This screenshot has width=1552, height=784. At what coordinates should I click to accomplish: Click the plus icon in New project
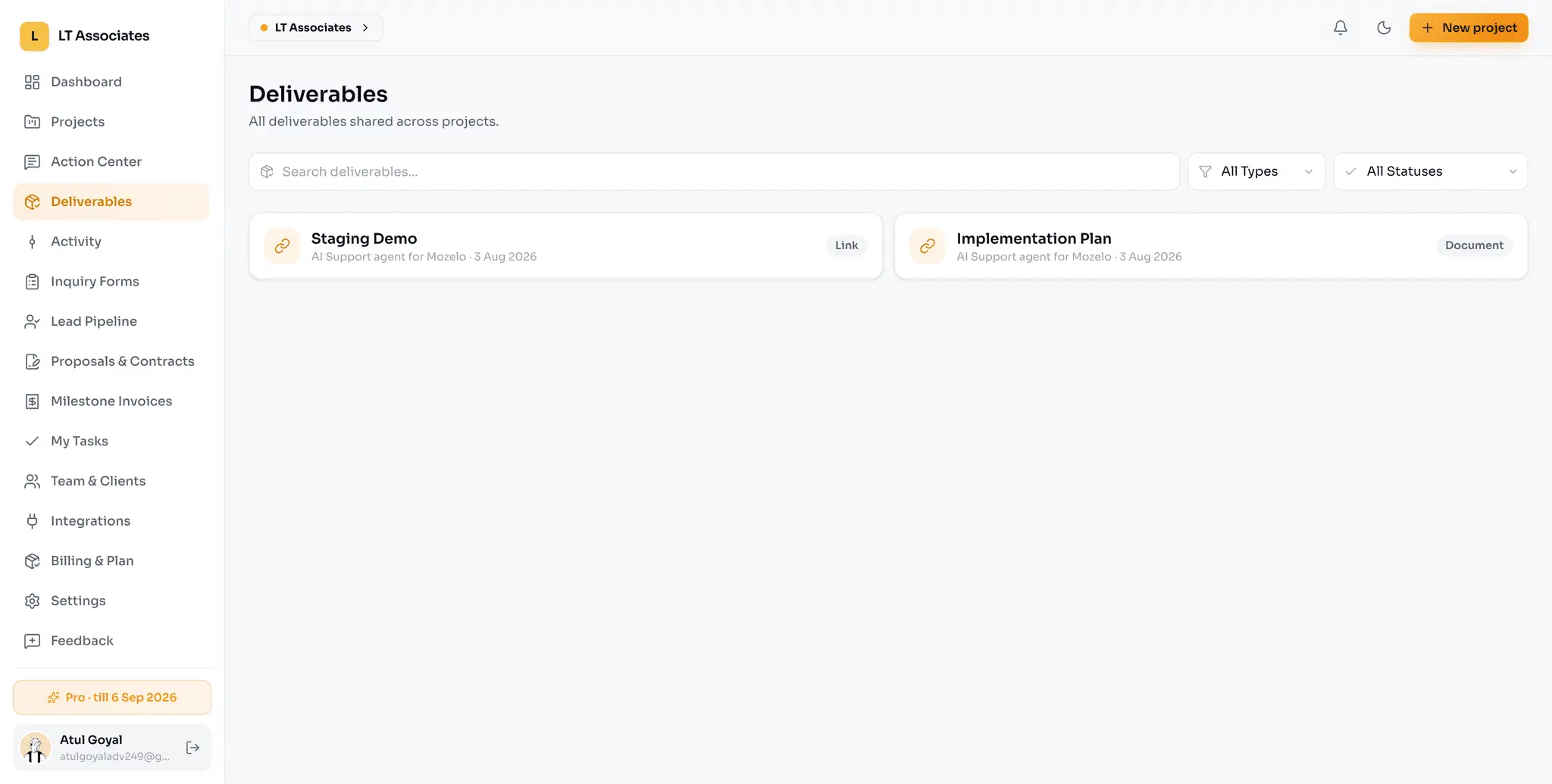pyautogui.click(x=1428, y=28)
